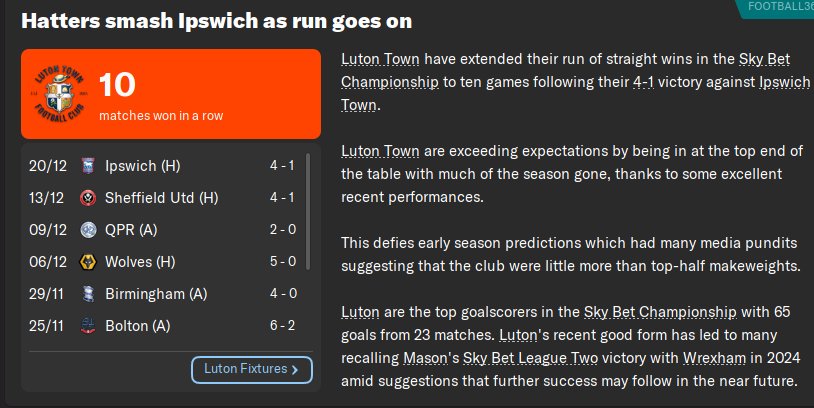
Task: Open Luton Town link in opening sentence
Action: coord(379,59)
